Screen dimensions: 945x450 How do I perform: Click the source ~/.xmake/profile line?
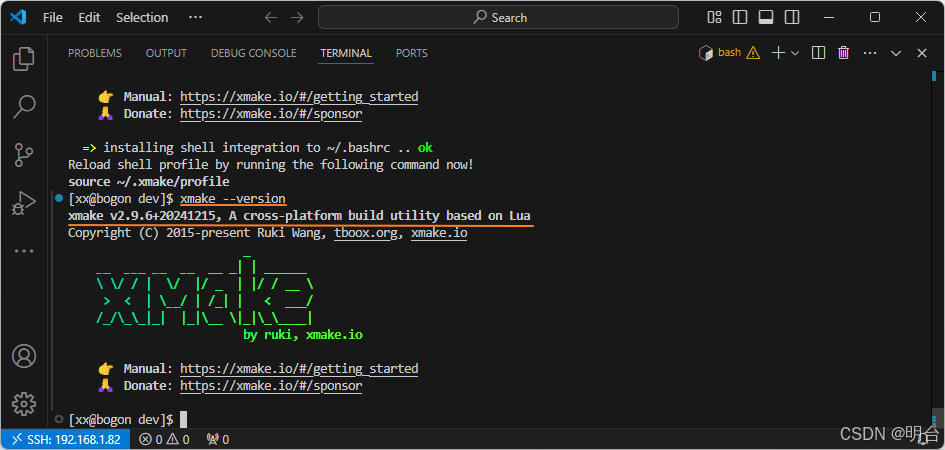[149, 181]
